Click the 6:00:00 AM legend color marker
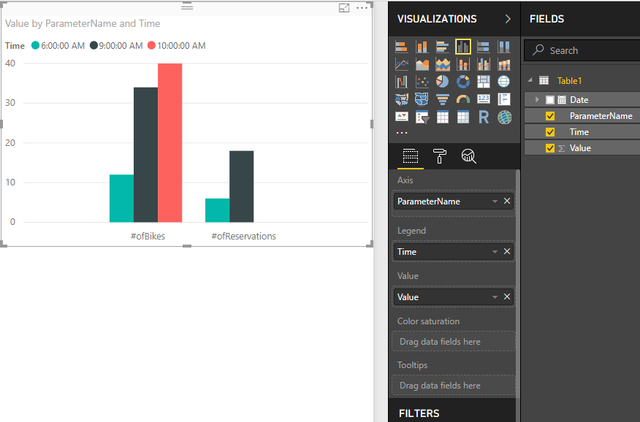This screenshot has width=640, height=422. [x=36, y=45]
